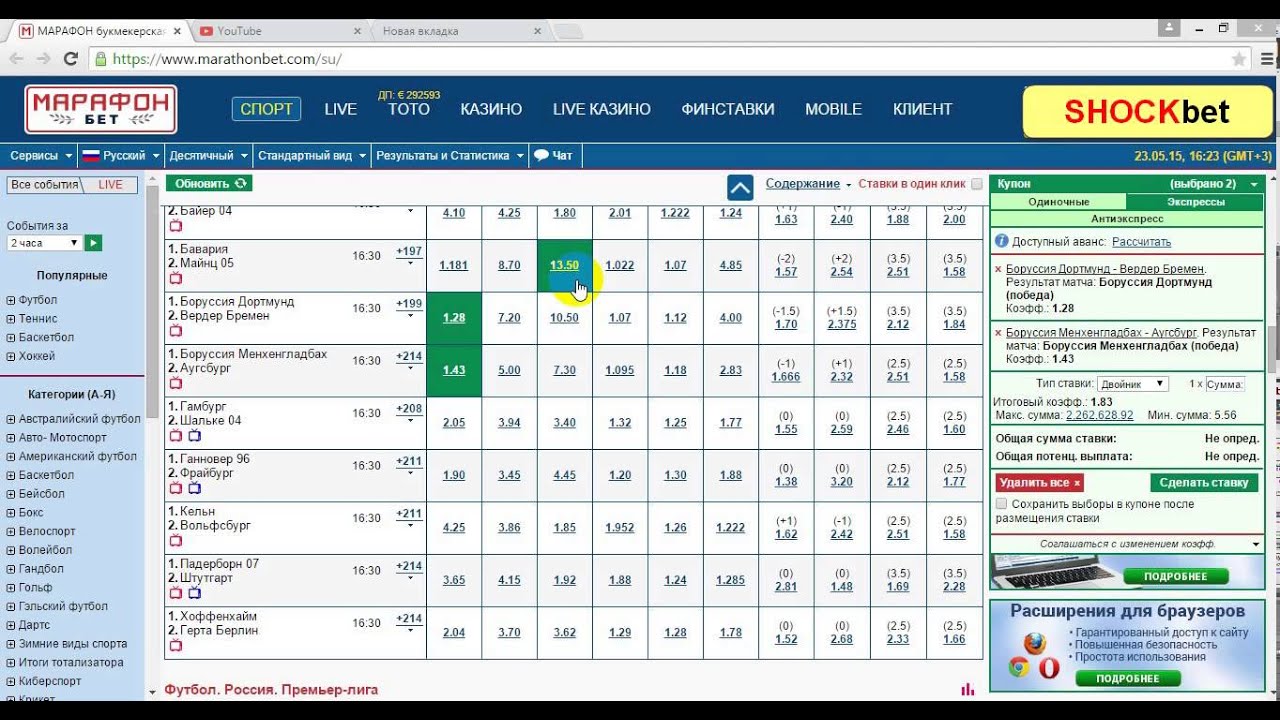The width and height of the screenshot is (1280, 720).
Task: Click the TV icon under Боруссия Менхенгладбах match
Action: (175, 383)
